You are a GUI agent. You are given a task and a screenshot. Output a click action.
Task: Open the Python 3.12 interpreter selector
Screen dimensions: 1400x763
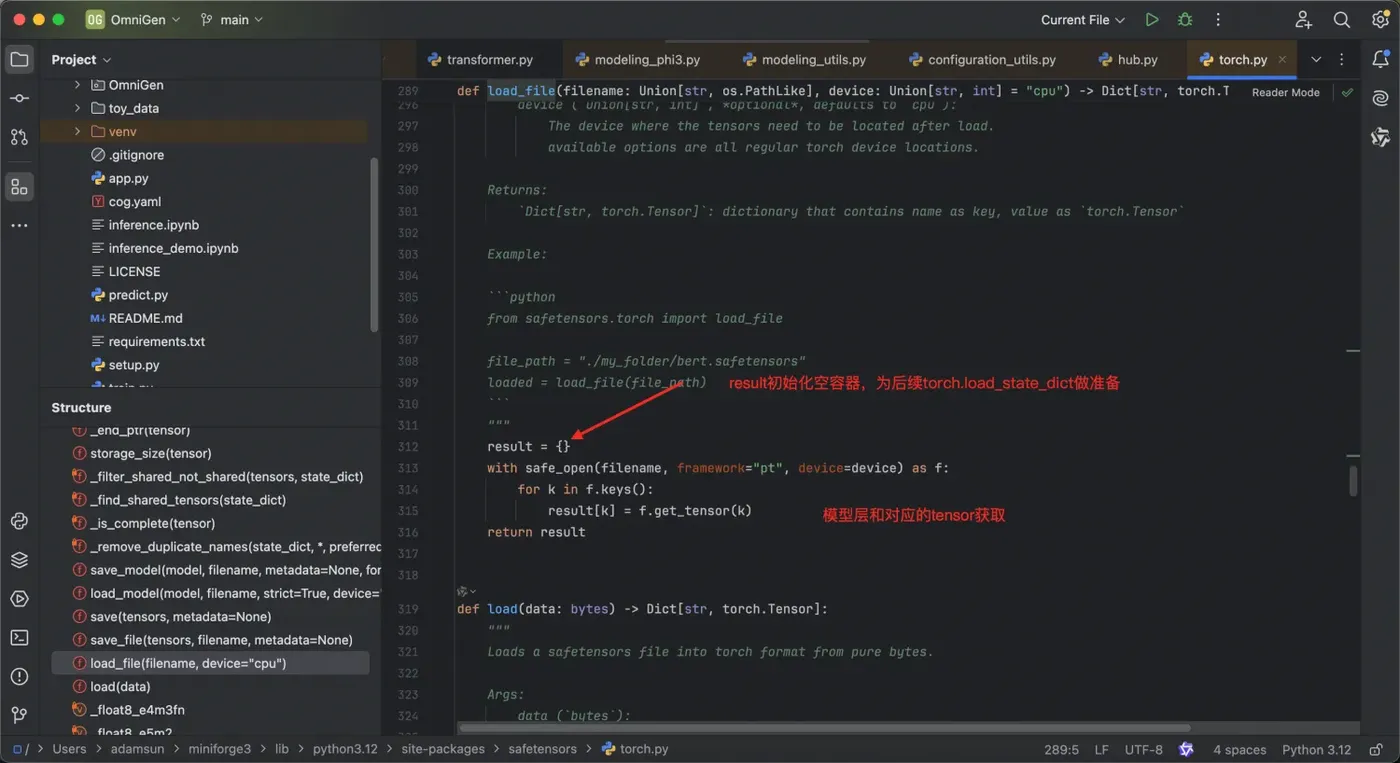tap(1316, 749)
